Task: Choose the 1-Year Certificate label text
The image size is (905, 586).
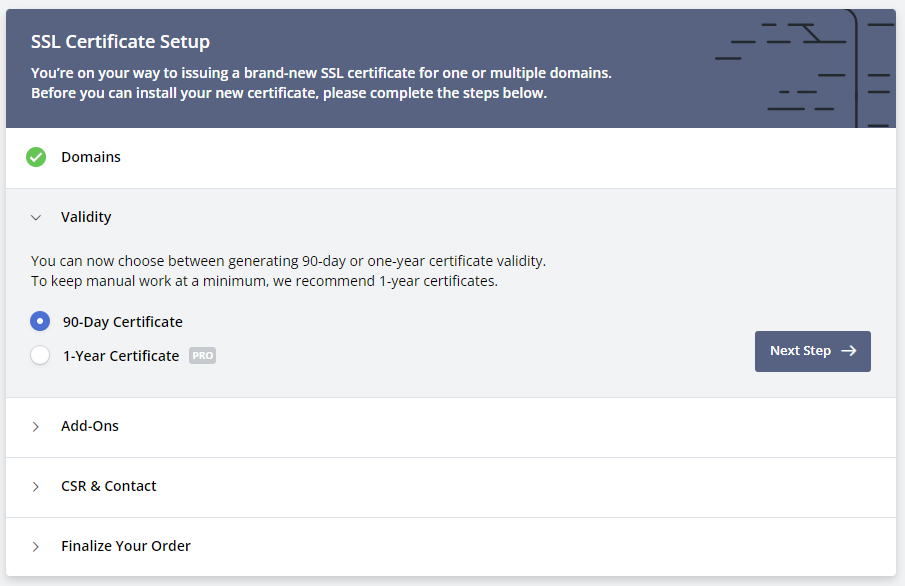Action: [121, 356]
